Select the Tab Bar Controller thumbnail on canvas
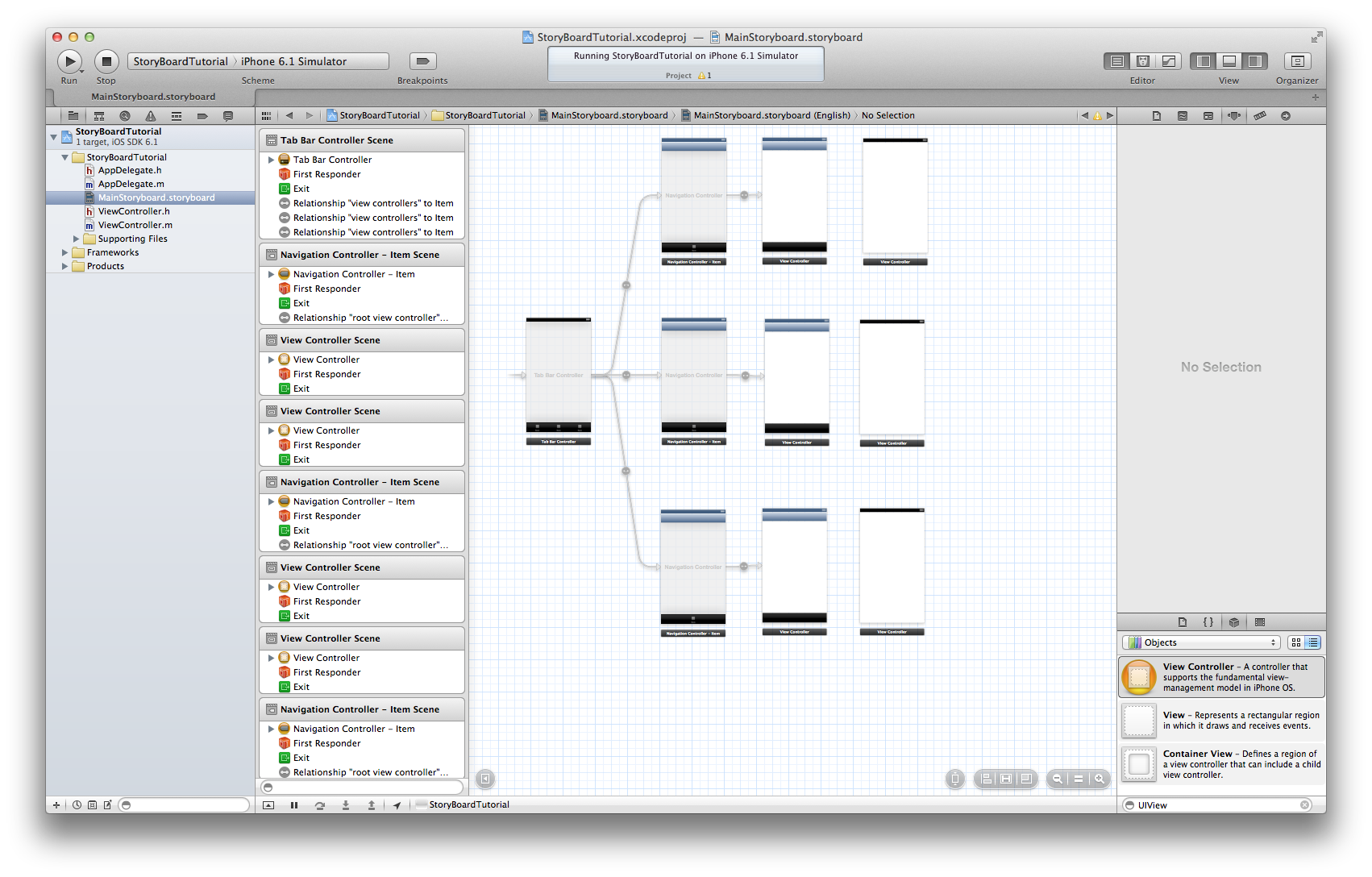The image size is (1372, 877). point(558,376)
